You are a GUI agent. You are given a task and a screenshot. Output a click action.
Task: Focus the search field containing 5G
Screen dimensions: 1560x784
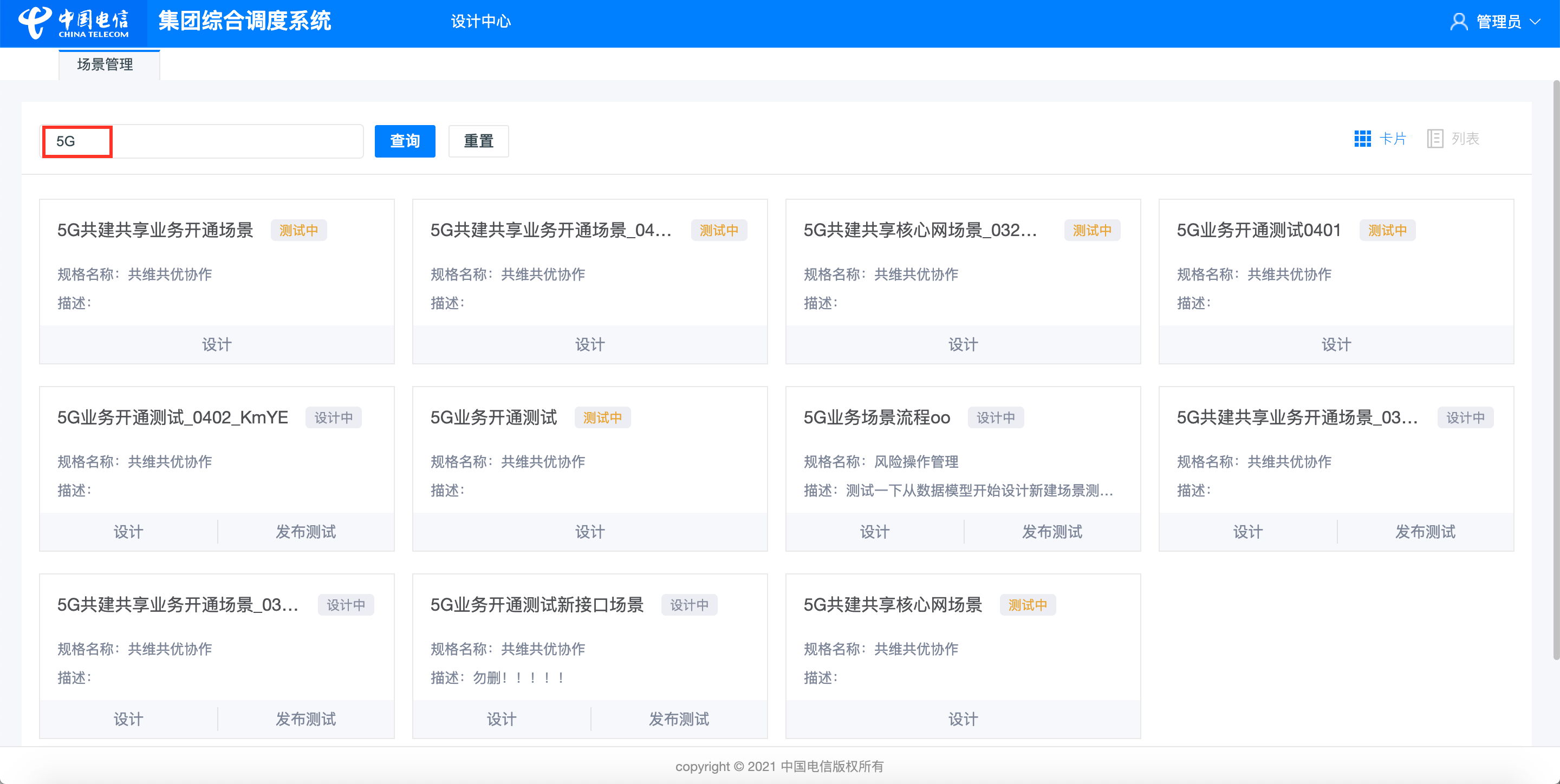click(x=200, y=141)
